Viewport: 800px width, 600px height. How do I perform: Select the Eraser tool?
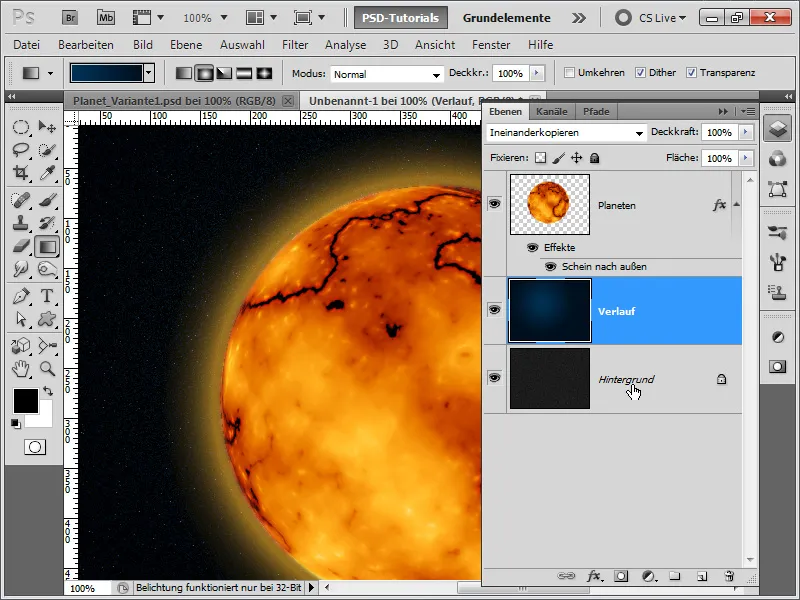[20, 246]
